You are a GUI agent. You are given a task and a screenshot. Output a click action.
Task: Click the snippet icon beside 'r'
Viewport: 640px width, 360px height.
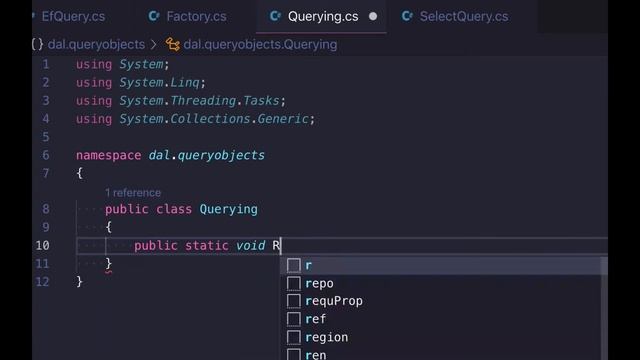(293, 265)
